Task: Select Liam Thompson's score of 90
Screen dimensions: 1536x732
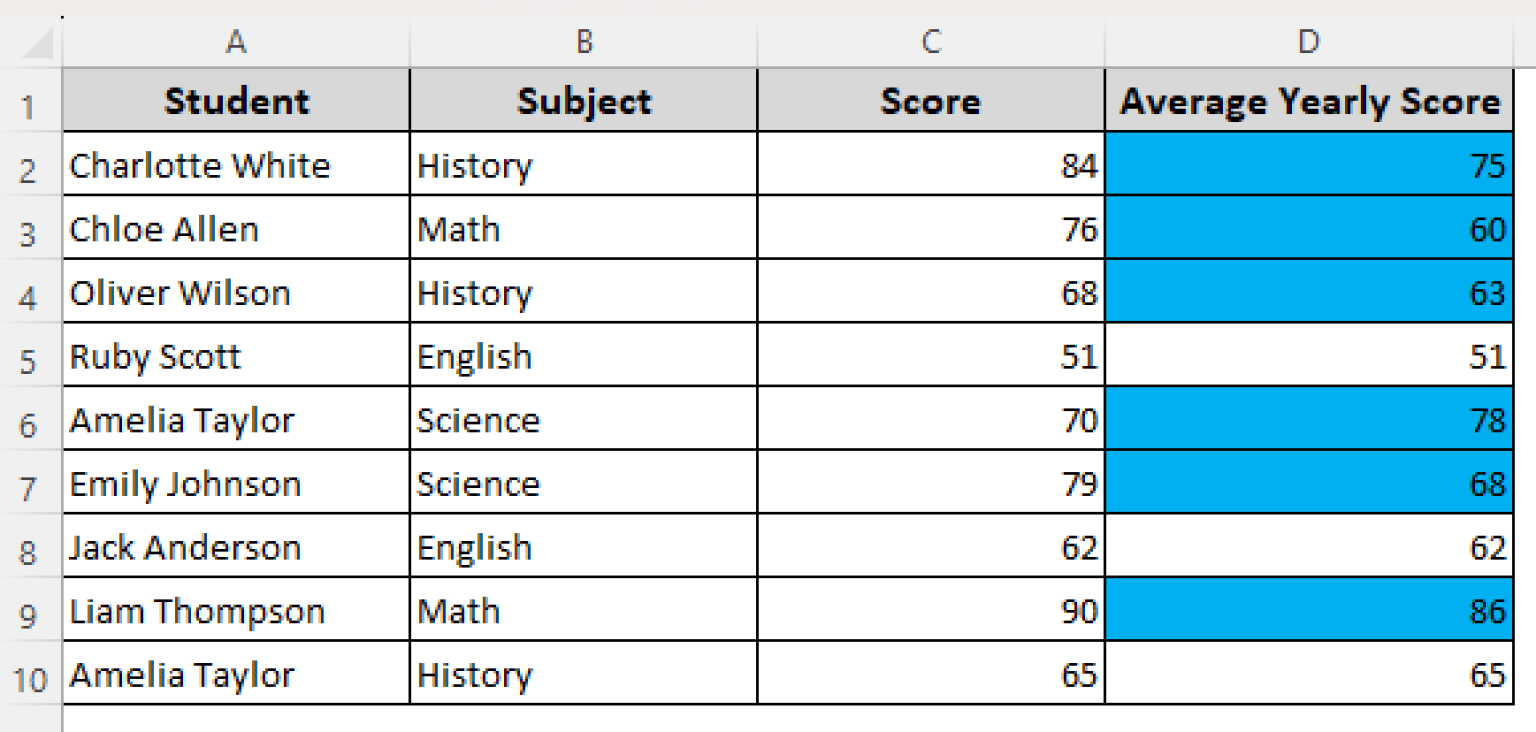Action: (930, 611)
